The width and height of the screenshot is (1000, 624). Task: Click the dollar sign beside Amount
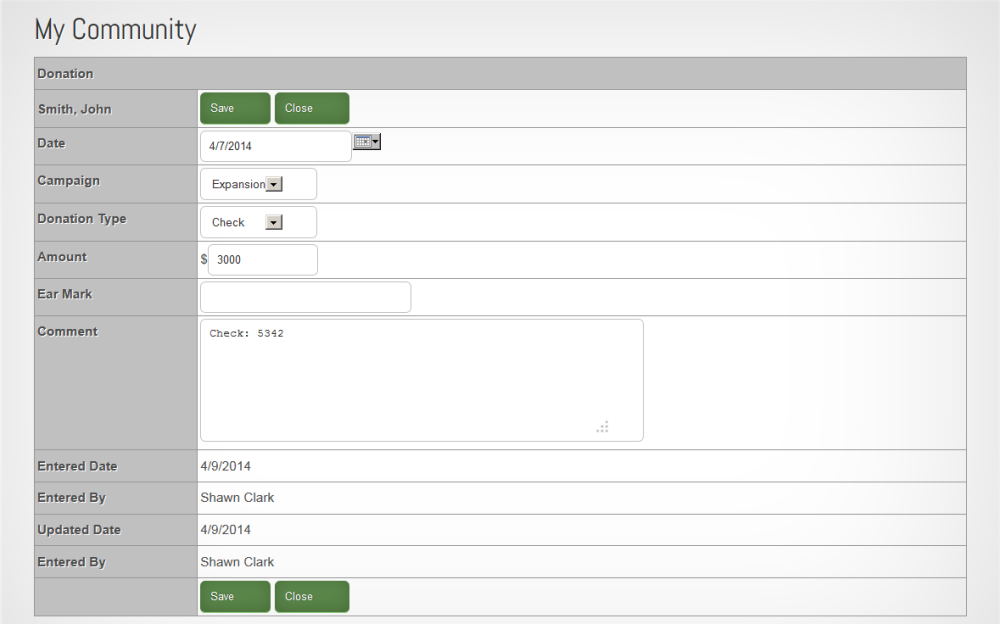204,260
